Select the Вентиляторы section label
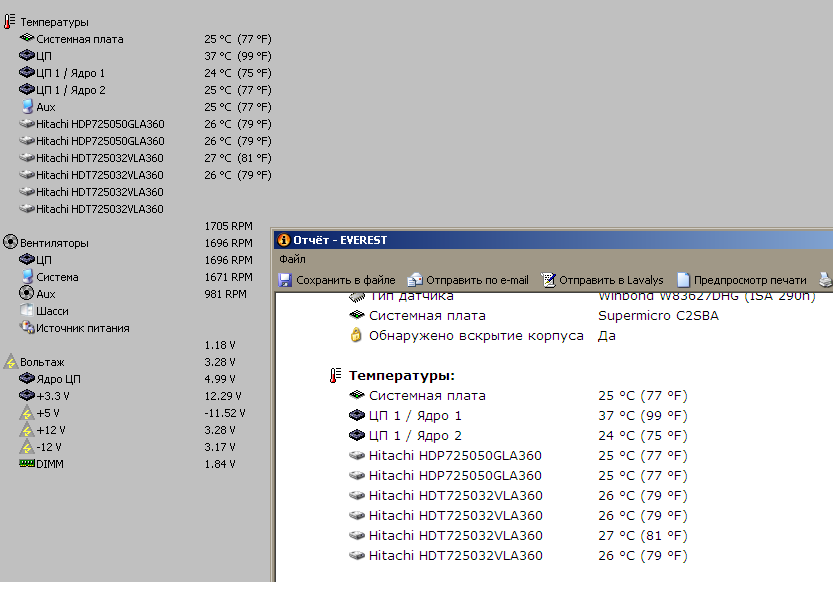The image size is (833, 598). point(54,243)
